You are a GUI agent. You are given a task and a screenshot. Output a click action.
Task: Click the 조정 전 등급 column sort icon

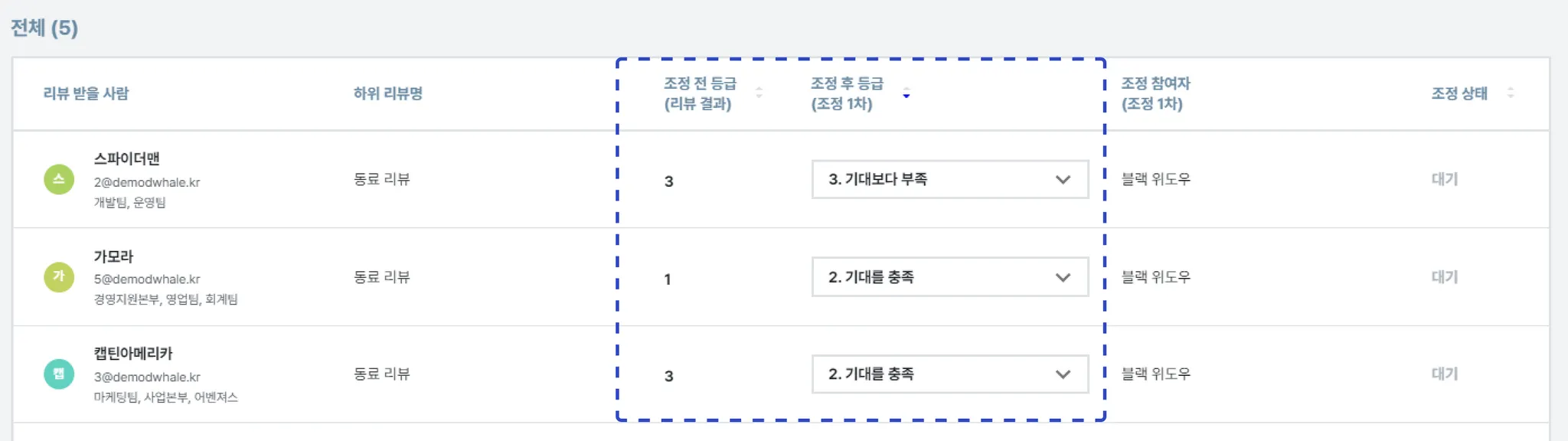(x=759, y=93)
